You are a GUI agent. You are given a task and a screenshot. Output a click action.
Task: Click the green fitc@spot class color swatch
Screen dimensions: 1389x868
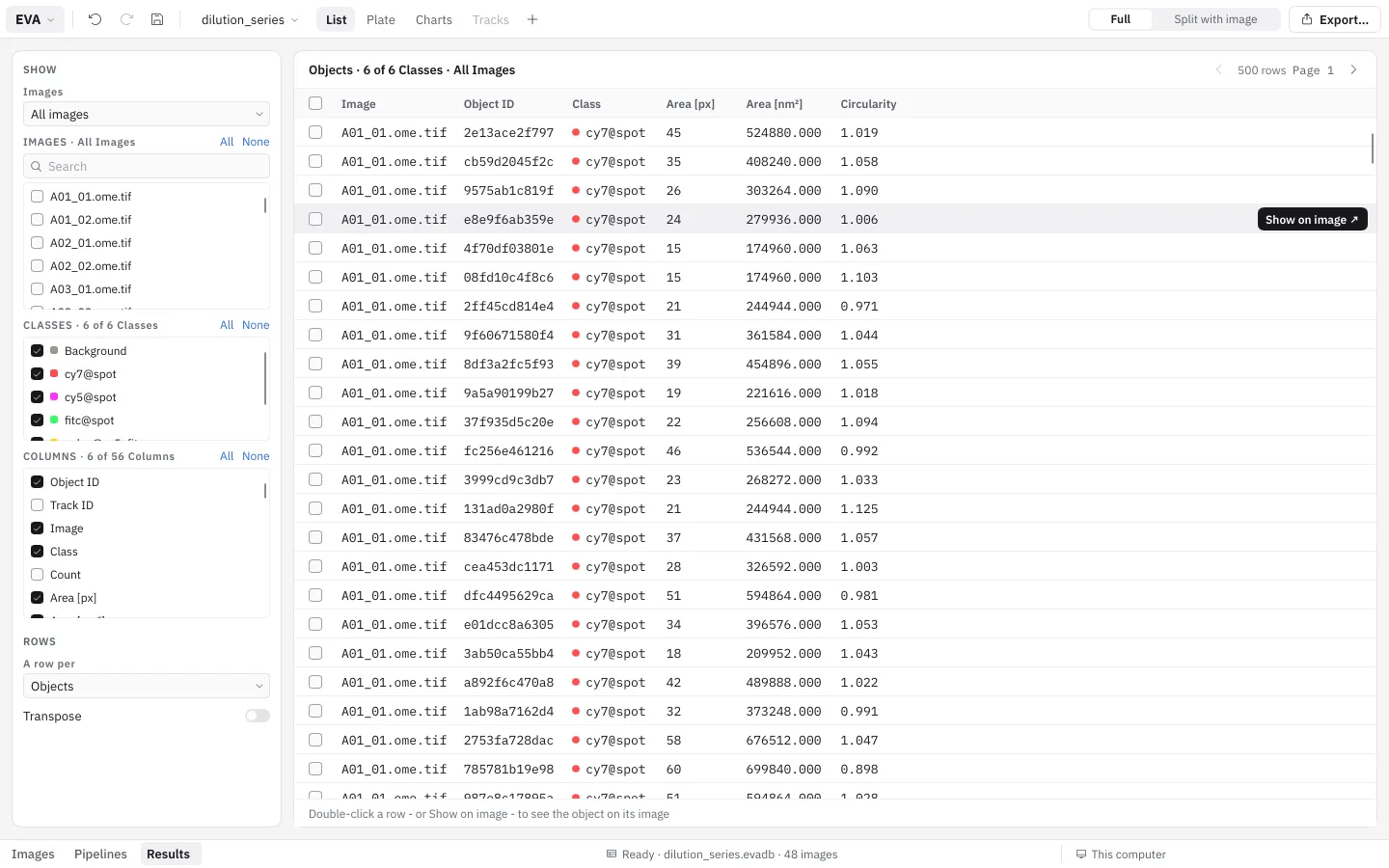(54, 420)
